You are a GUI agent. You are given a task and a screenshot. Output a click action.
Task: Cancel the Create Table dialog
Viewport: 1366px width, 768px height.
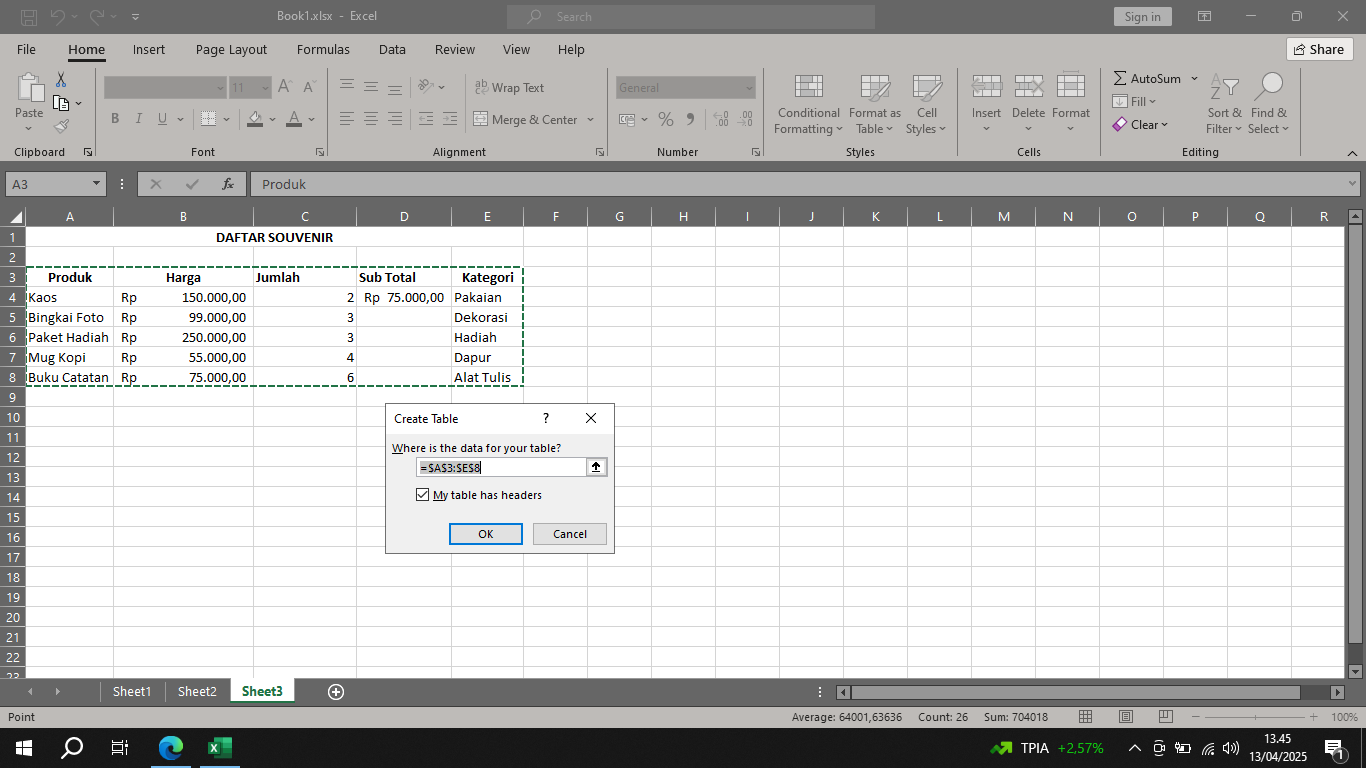tap(569, 533)
